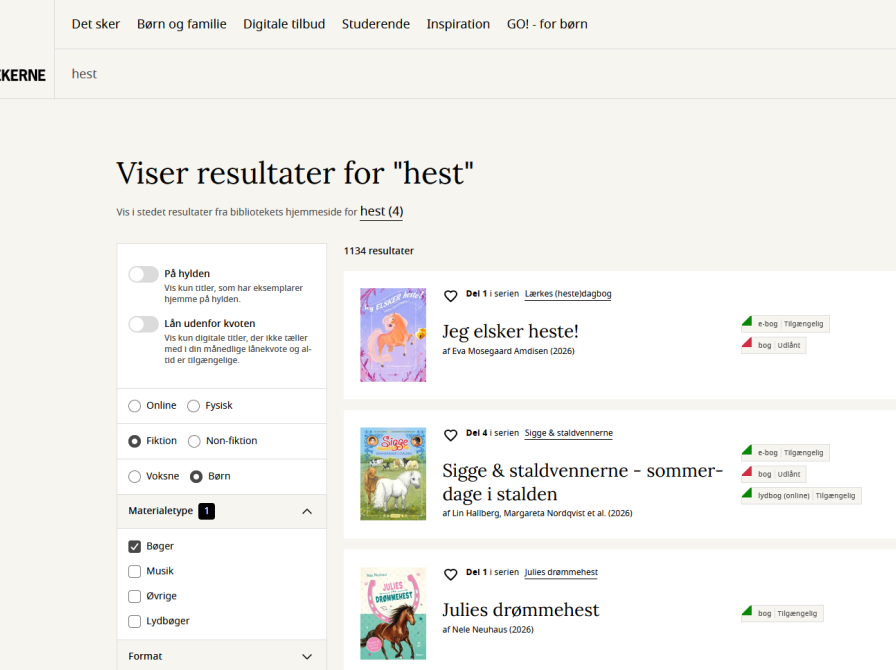Image resolution: width=896 pixels, height=670 pixels.
Task: Open 'Børn og familie' menu item
Action: click(182, 24)
